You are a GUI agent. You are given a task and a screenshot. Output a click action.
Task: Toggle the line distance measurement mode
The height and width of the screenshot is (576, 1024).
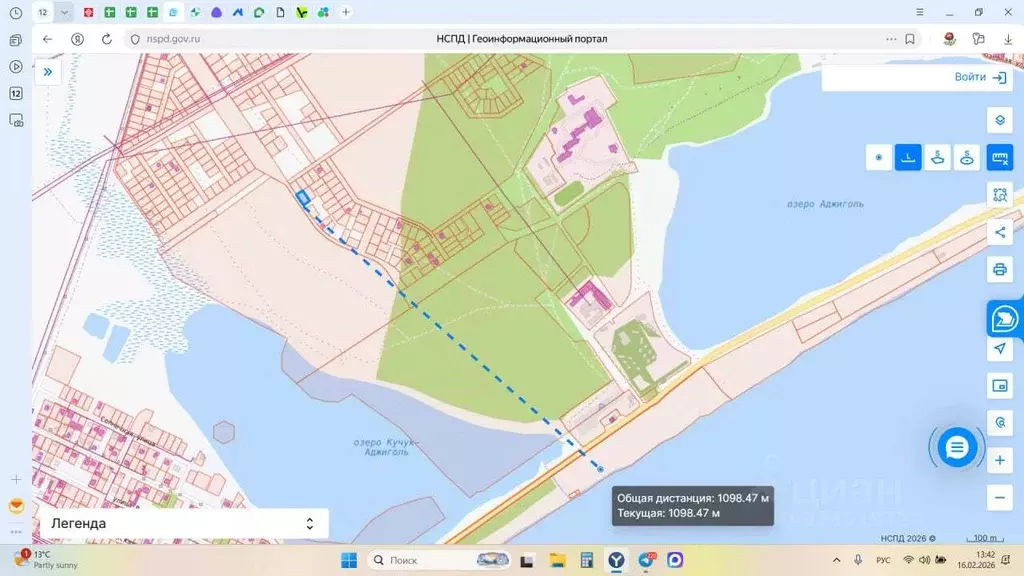(x=908, y=157)
